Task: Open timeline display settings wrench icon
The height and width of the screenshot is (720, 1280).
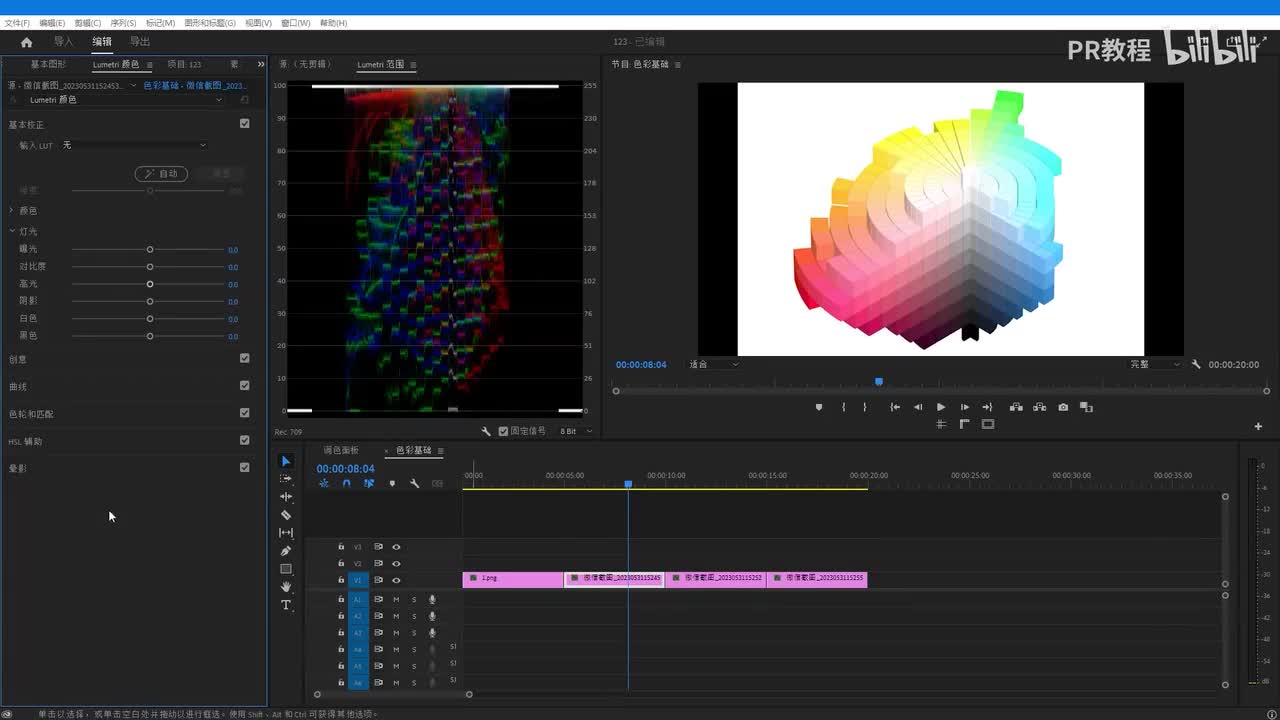Action: point(414,484)
